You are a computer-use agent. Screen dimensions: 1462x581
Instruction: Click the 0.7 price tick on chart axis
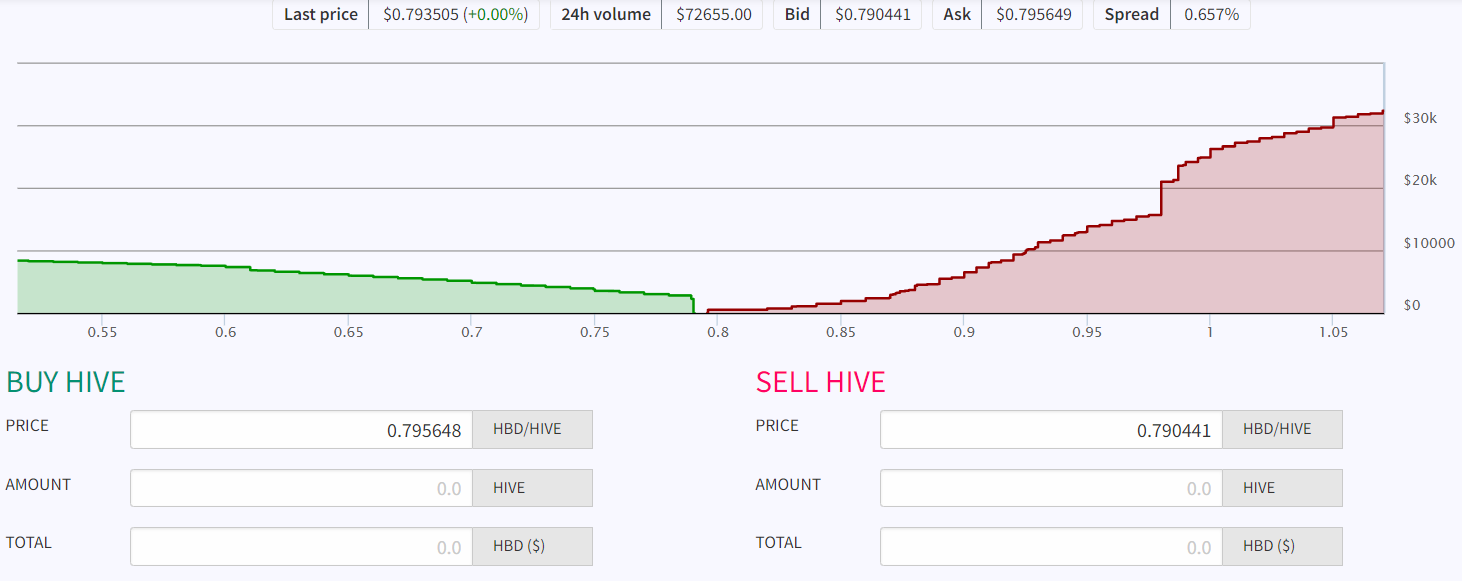point(472,332)
